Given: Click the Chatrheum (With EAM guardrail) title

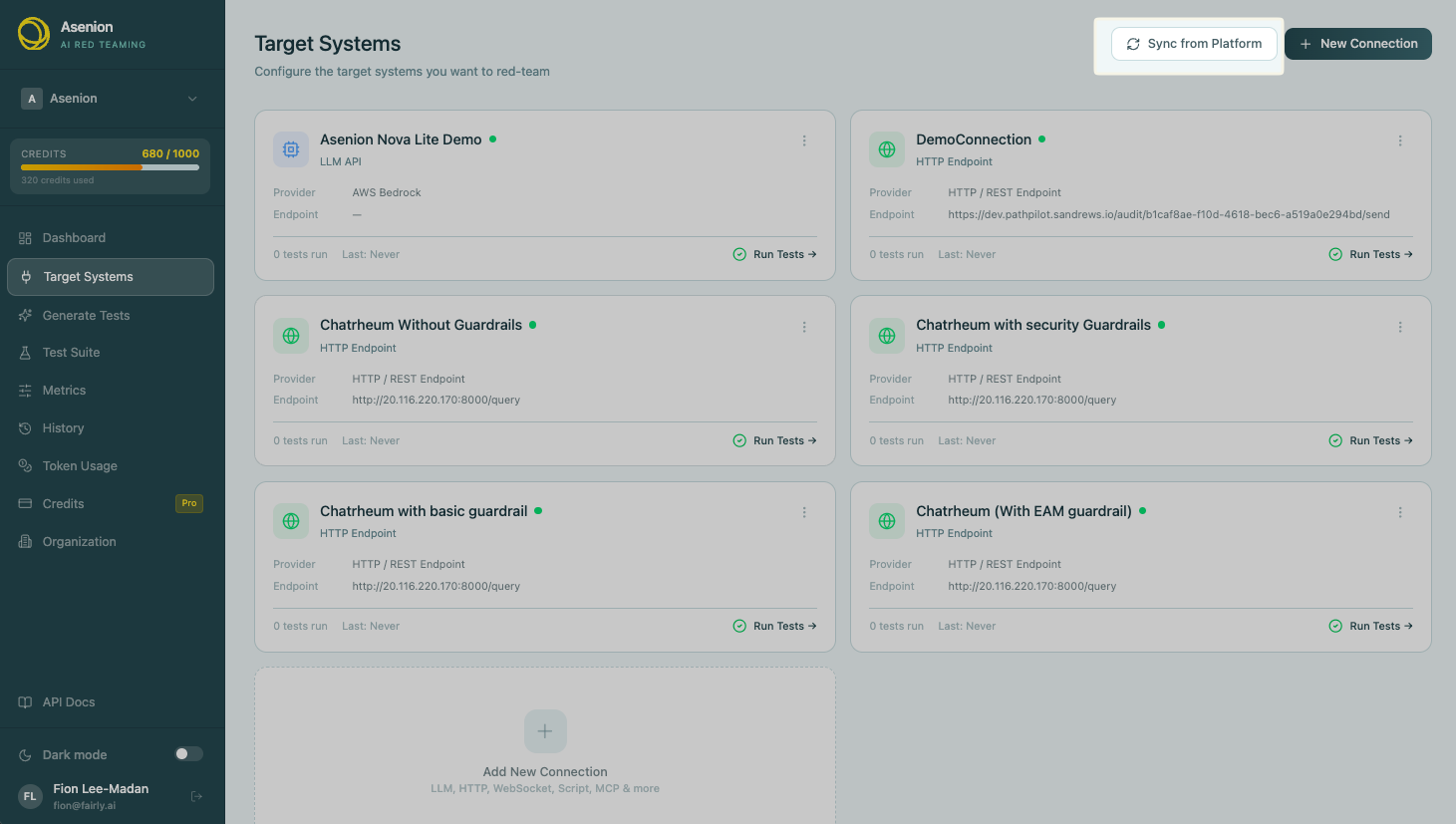Looking at the screenshot, I should coord(1023,511).
